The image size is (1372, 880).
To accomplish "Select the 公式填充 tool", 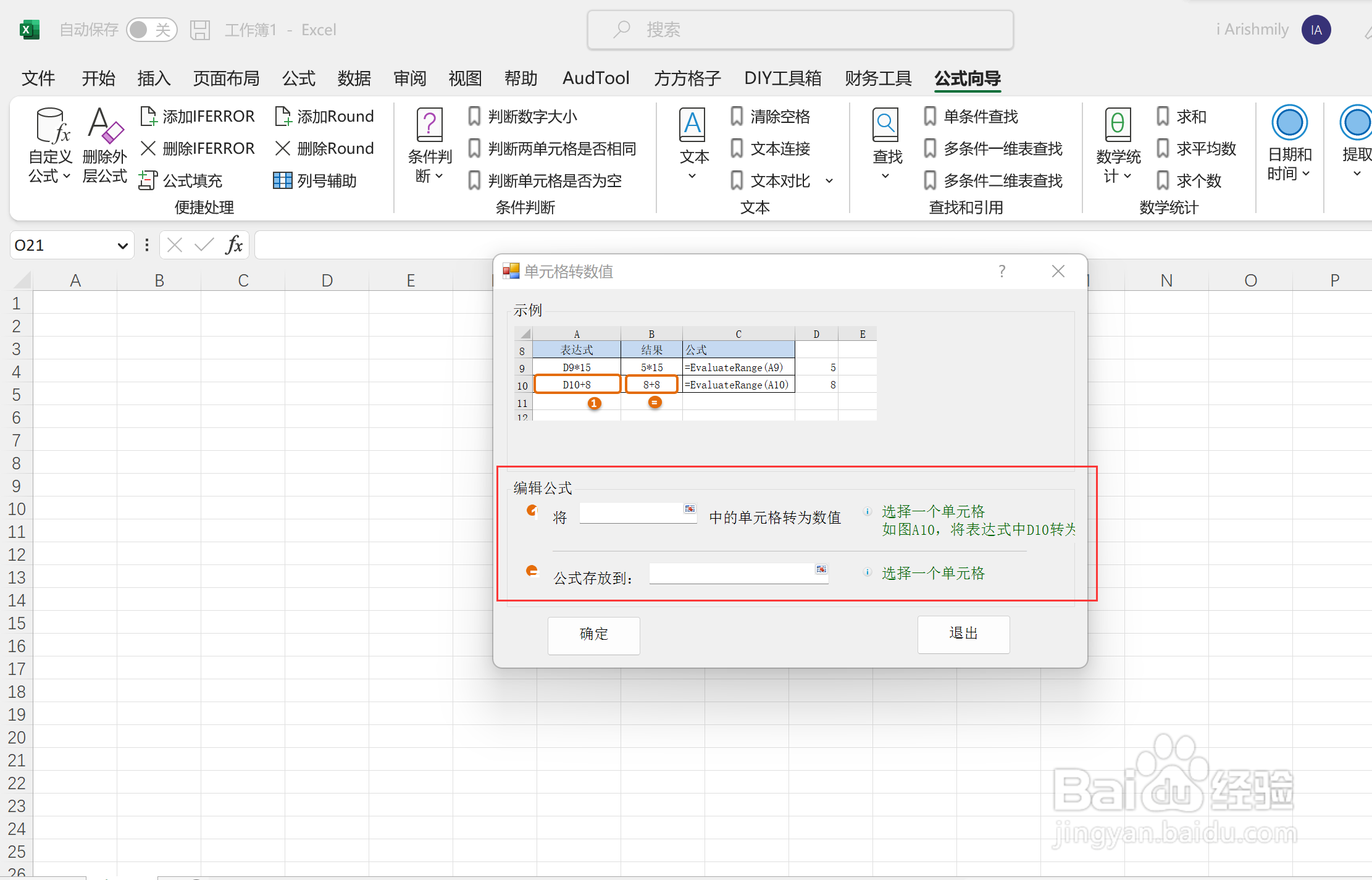I will pos(181,180).
